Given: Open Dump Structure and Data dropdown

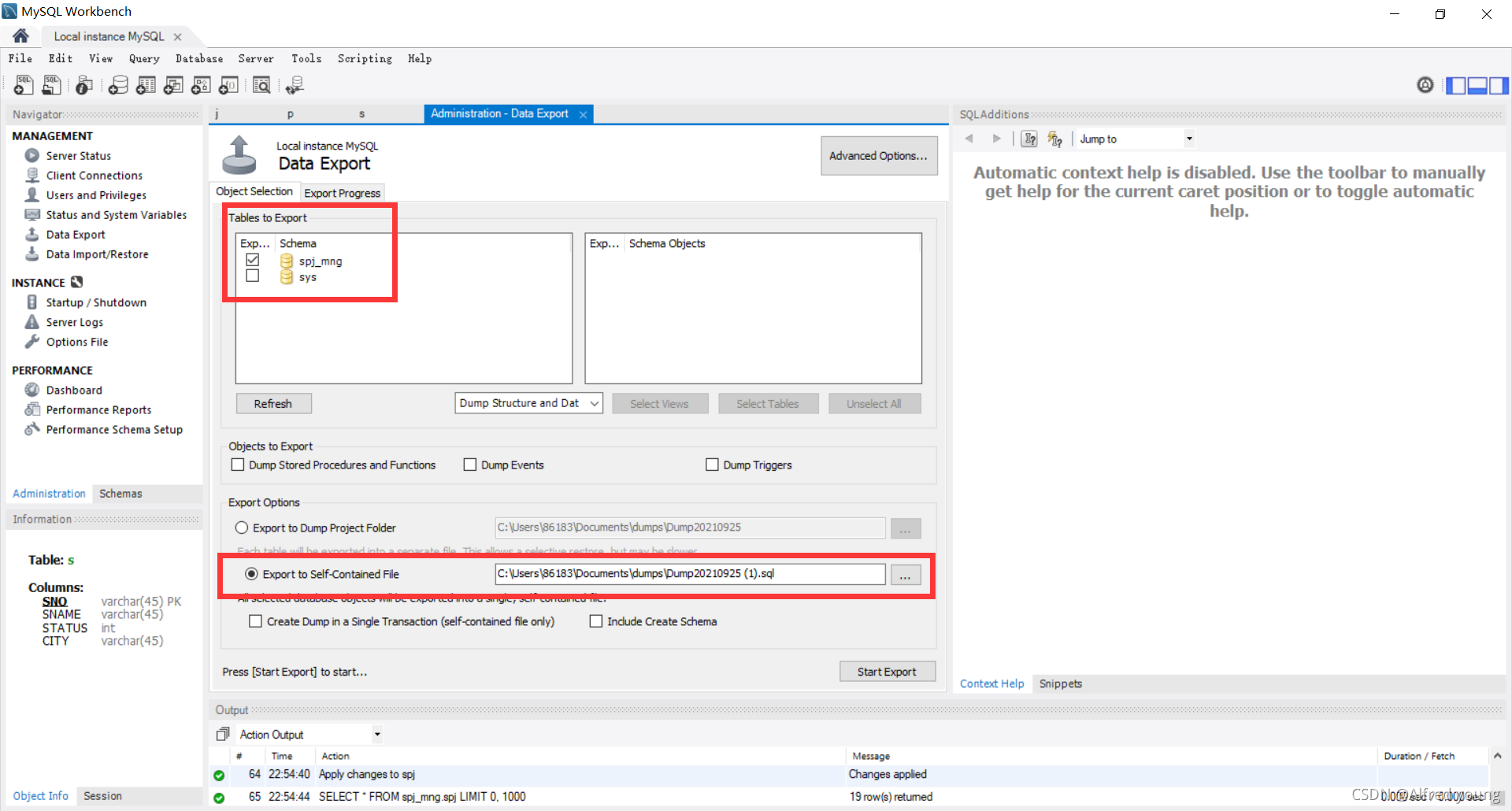Looking at the screenshot, I should 528,403.
